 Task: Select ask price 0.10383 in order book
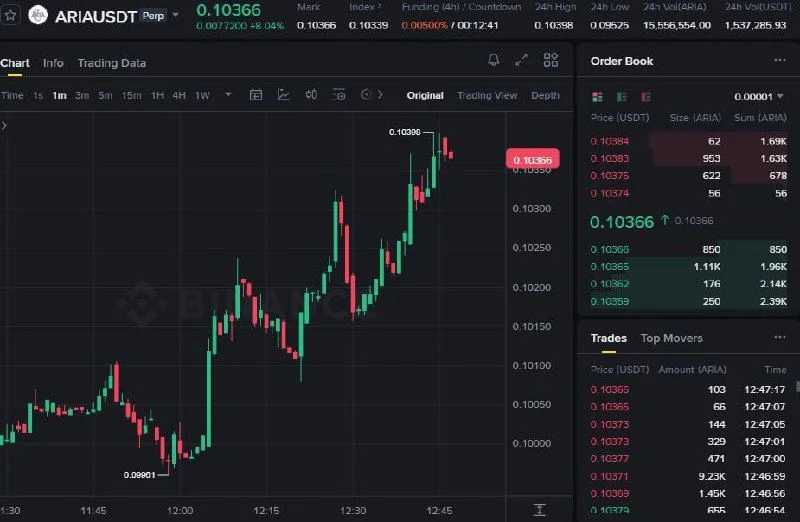coord(610,159)
